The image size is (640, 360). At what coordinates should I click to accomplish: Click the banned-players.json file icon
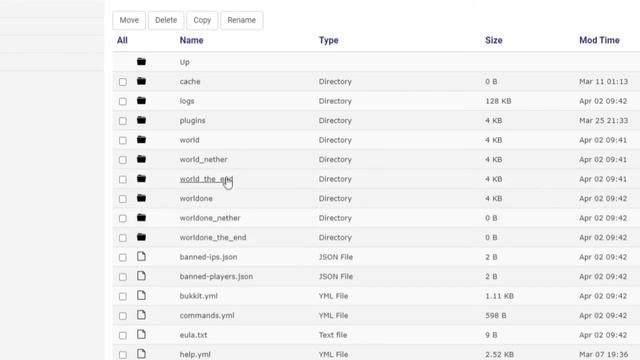pyautogui.click(x=141, y=276)
